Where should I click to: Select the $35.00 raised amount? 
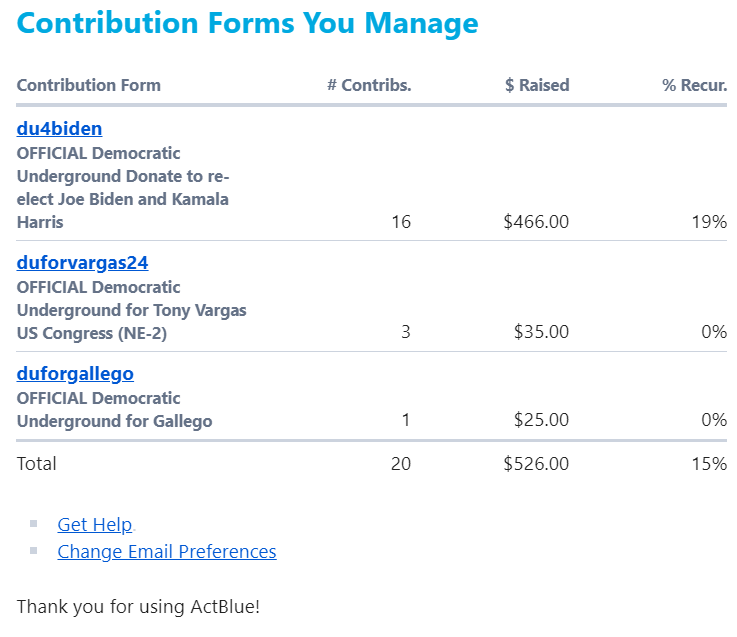pyautogui.click(x=541, y=332)
